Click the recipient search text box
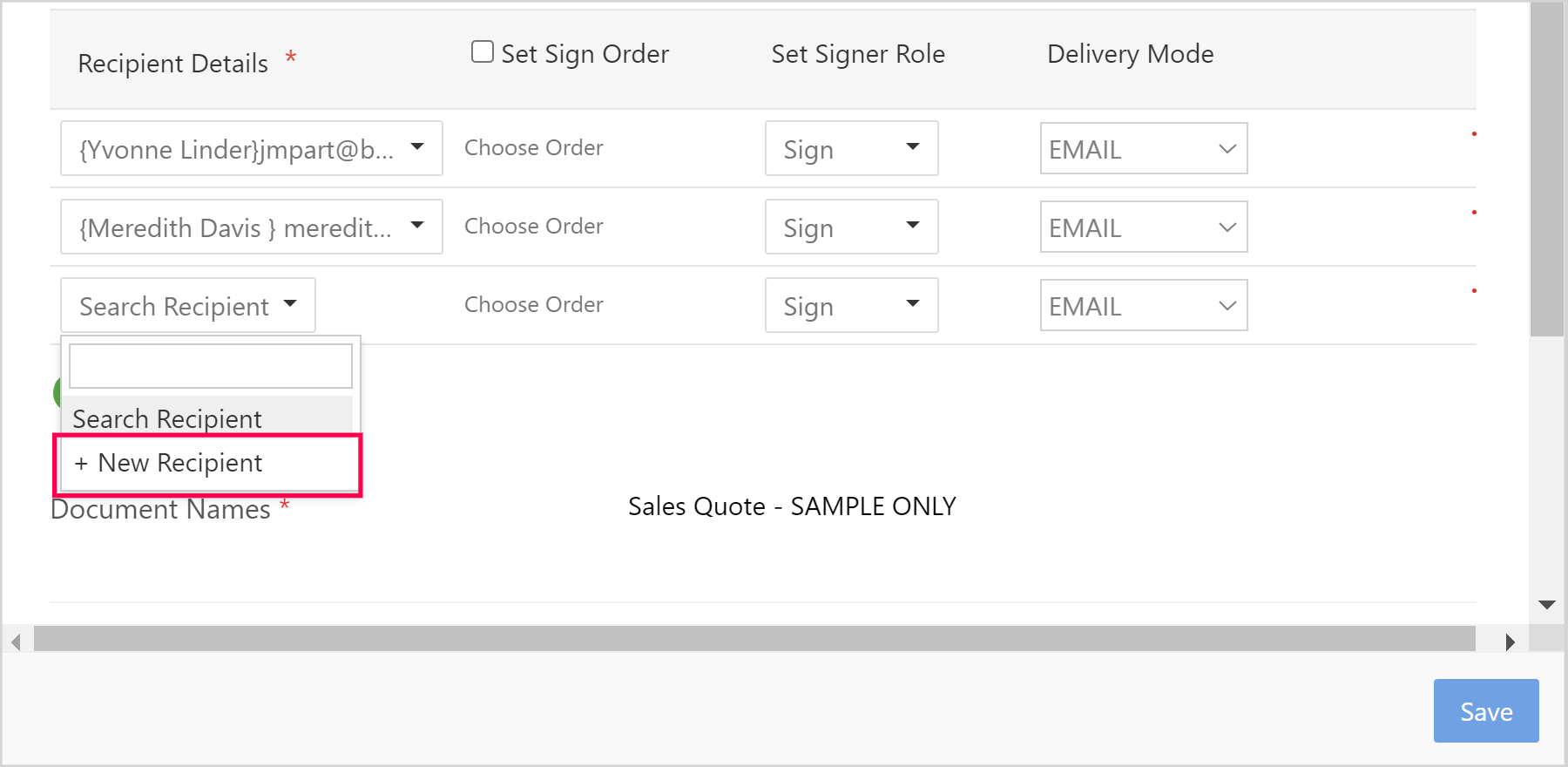Viewport: 1568px width, 767px height. click(x=211, y=366)
